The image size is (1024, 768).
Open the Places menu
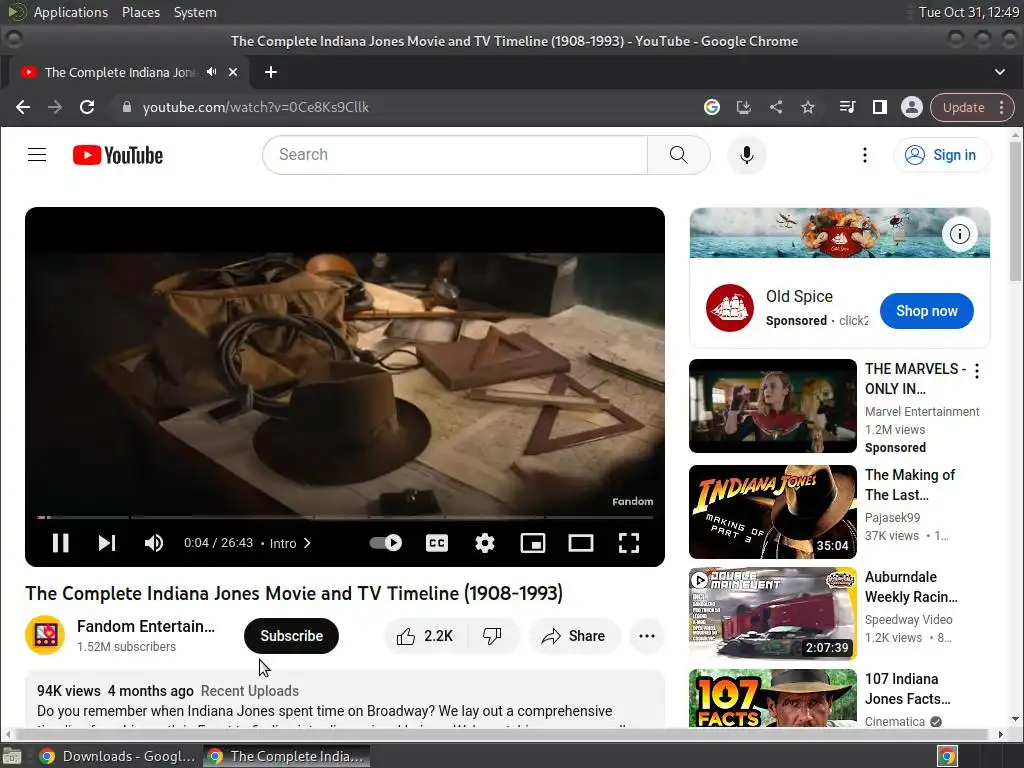pyautogui.click(x=141, y=12)
